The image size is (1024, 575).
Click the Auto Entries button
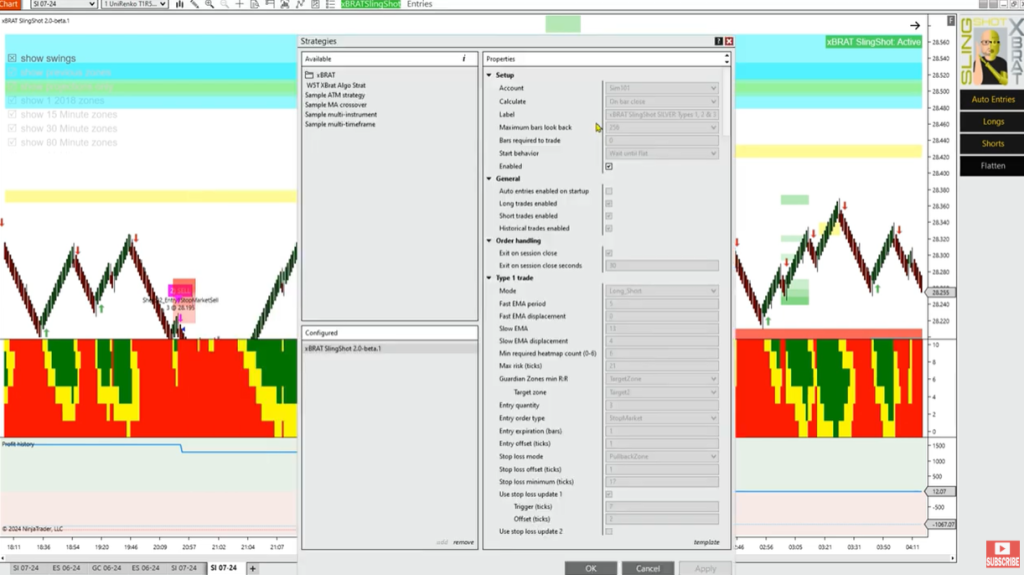993,99
